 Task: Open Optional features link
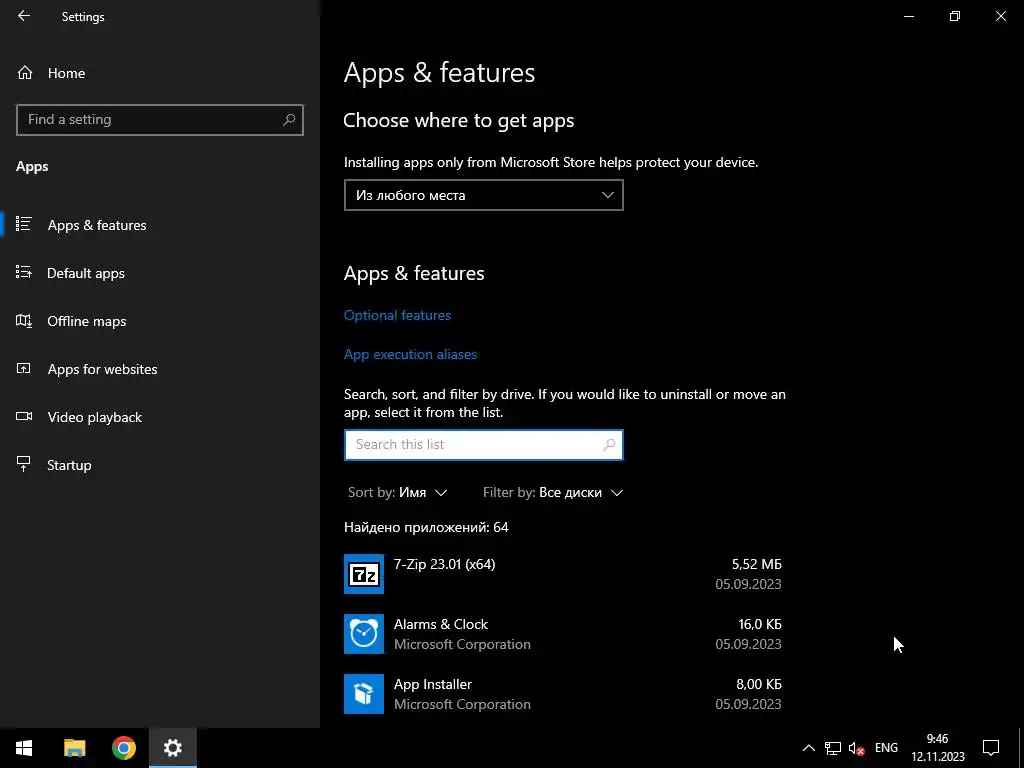tap(397, 315)
